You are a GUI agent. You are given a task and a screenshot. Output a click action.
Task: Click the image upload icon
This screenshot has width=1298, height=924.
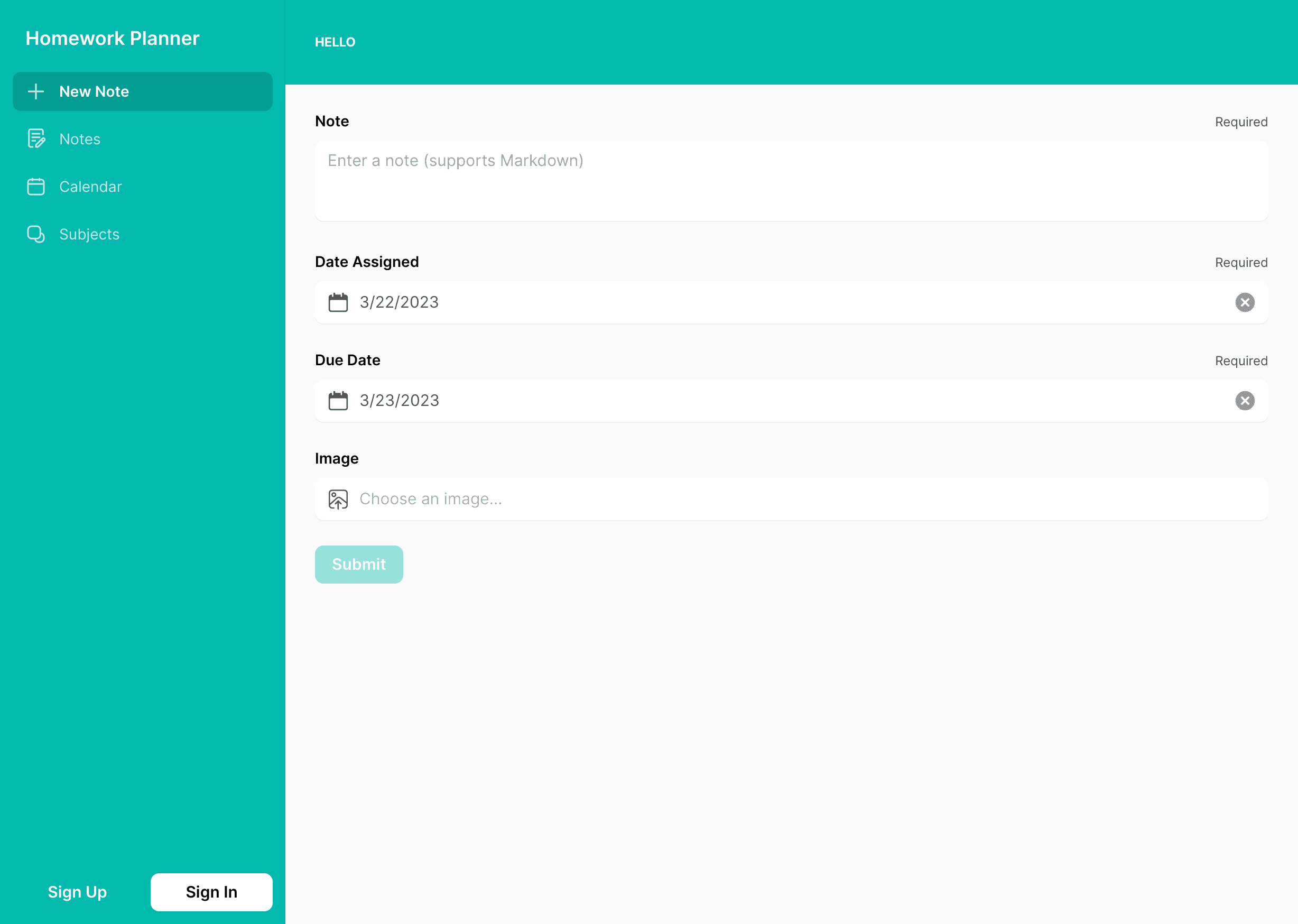[x=338, y=498]
